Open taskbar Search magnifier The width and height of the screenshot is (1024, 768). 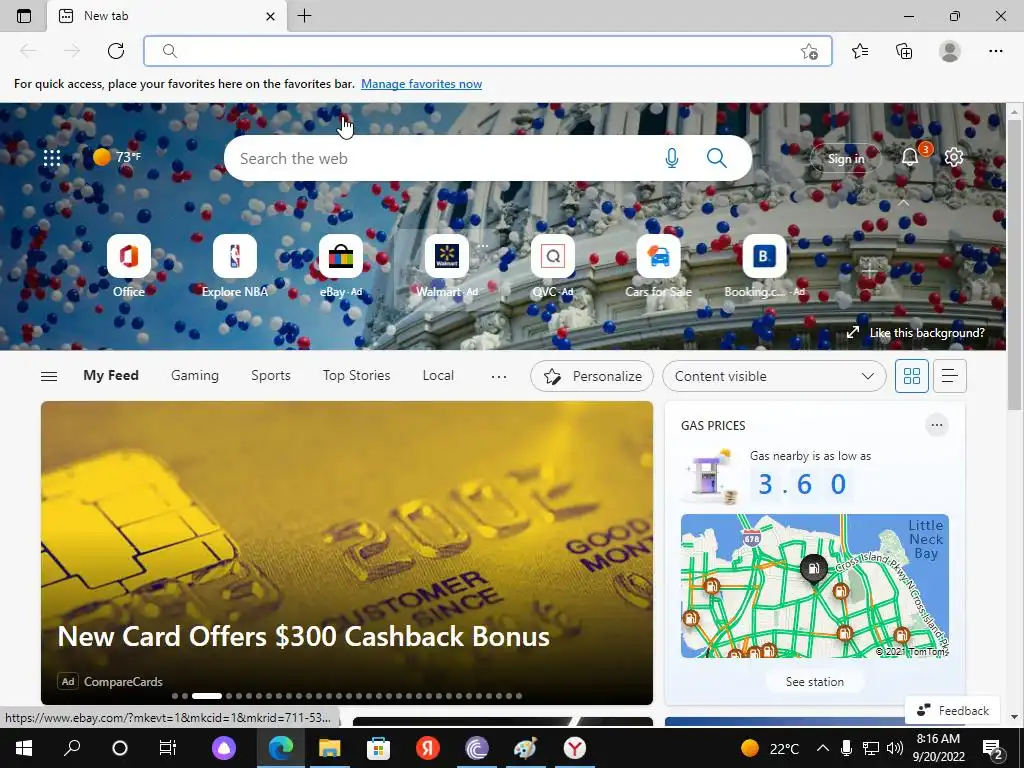(72, 748)
